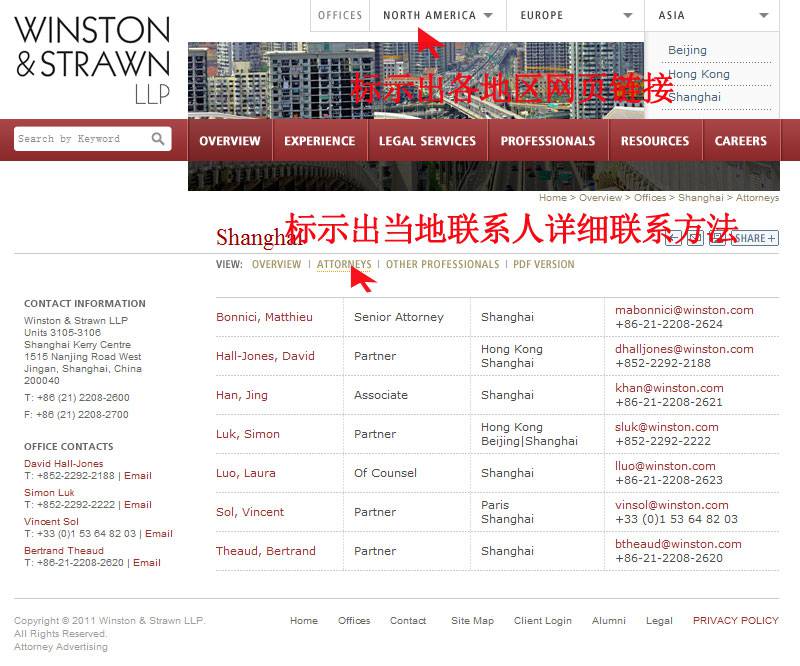800x666 pixels.
Task: Click Offices in the breadcrumb trail
Action: [x=650, y=197]
